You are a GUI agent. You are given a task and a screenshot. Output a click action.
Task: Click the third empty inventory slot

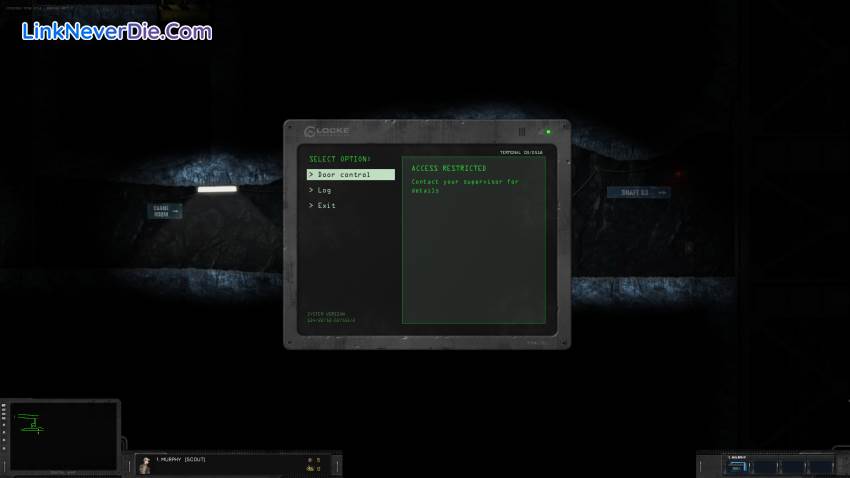(793, 466)
